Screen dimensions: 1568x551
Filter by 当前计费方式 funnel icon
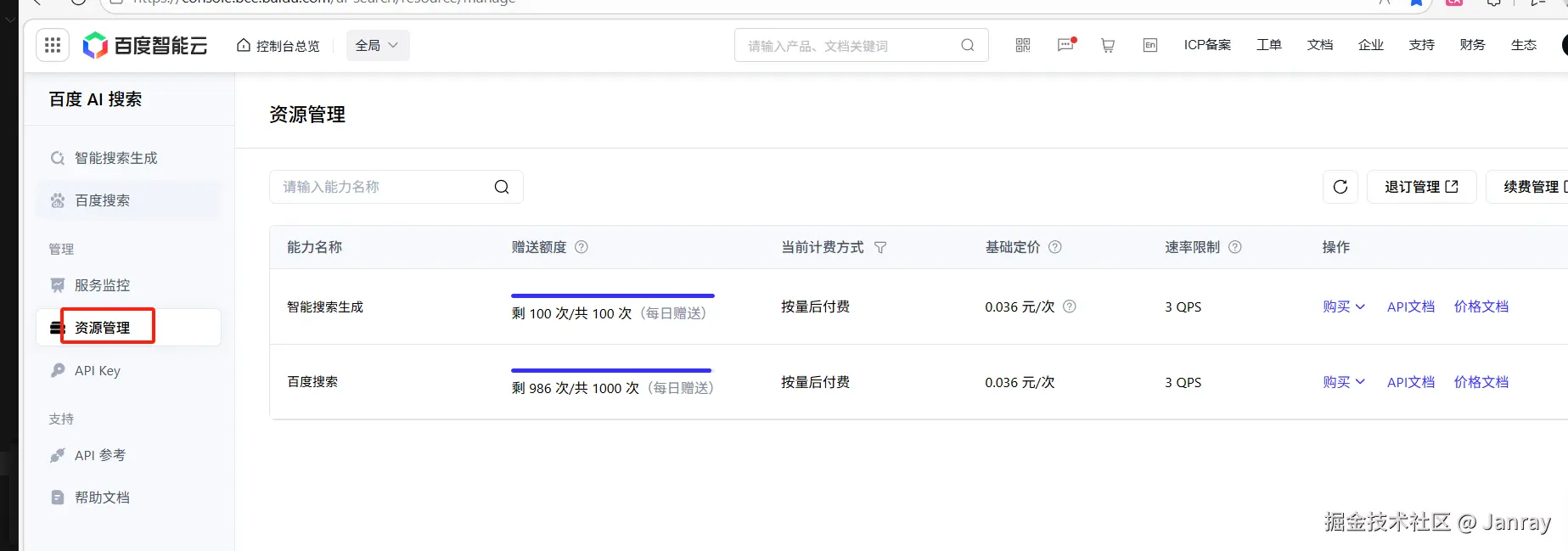[x=880, y=247]
